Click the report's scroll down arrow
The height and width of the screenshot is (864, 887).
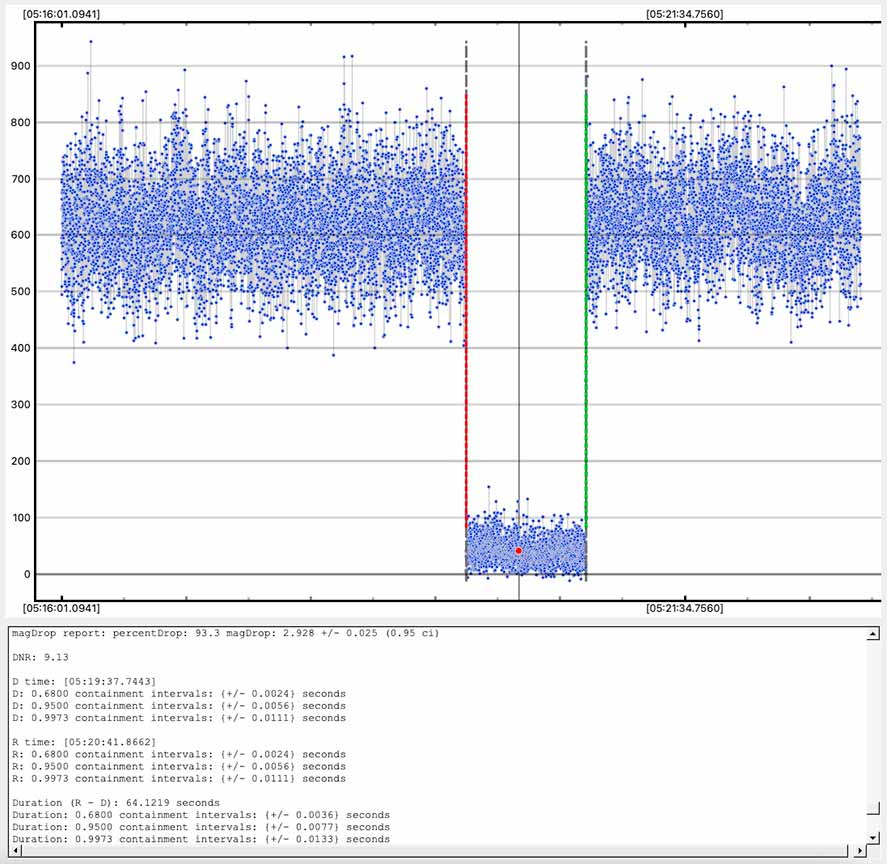point(873,837)
